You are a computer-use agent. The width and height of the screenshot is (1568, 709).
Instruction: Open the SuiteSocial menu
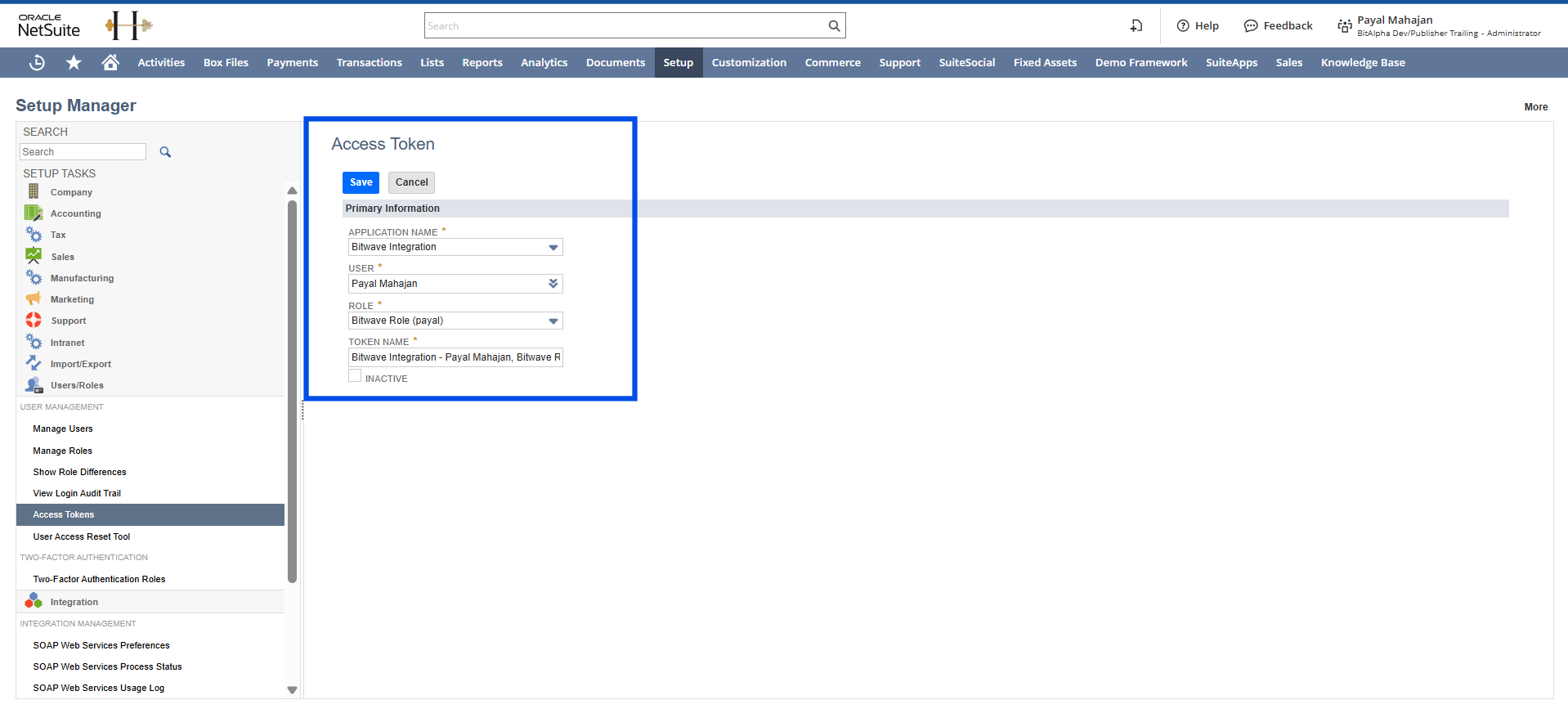coord(966,62)
